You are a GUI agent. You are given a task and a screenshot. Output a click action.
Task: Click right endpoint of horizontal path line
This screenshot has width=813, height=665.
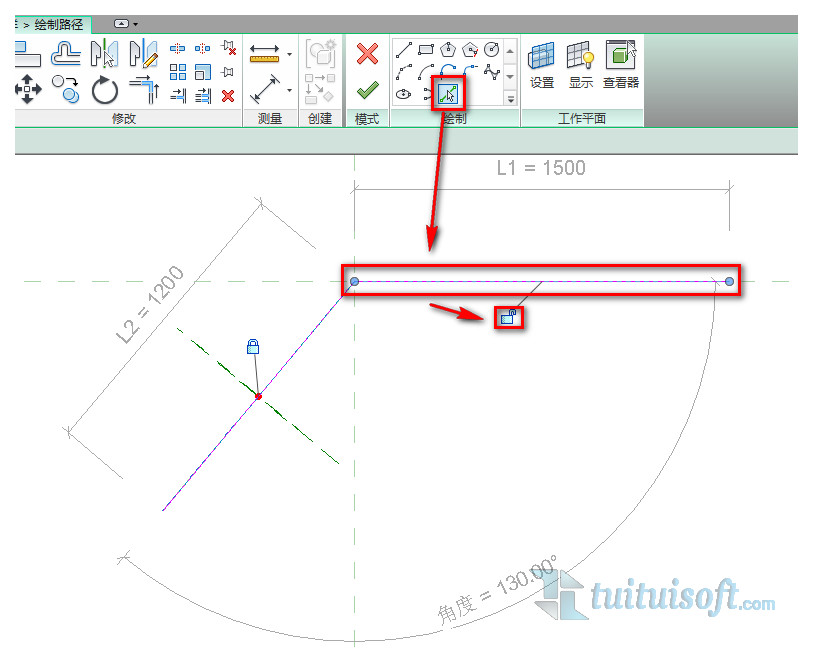point(729,281)
